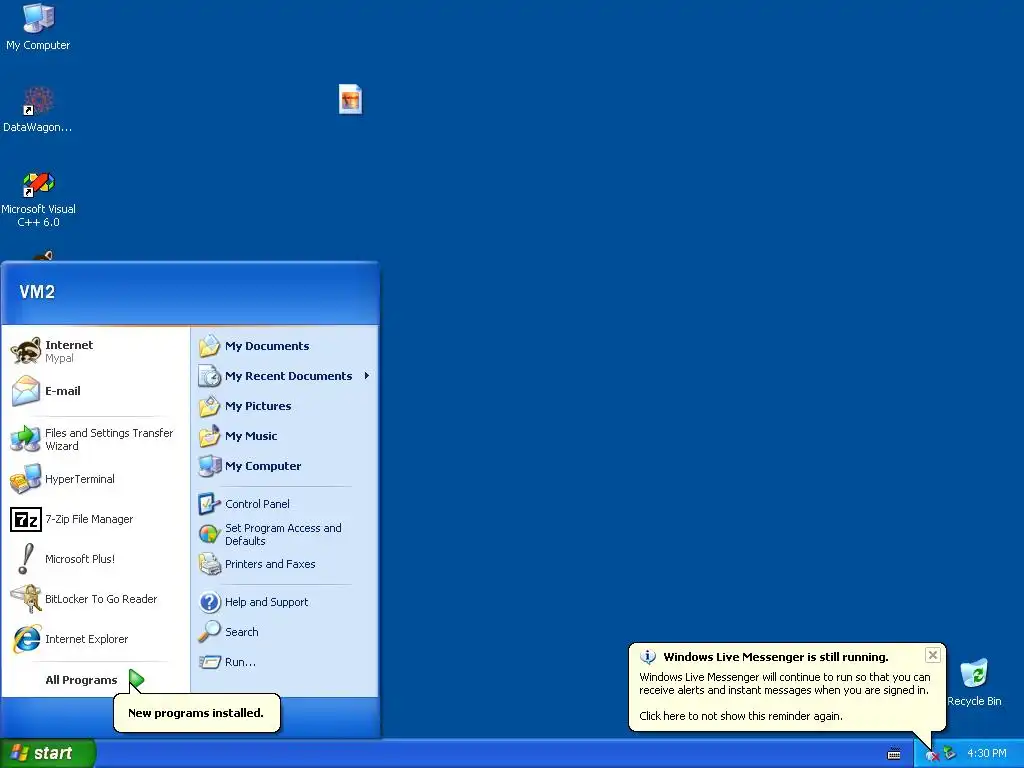Viewport: 1024px width, 768px height.
Task: Open E-mail from the Start menu
Action: tap(95, 391)
